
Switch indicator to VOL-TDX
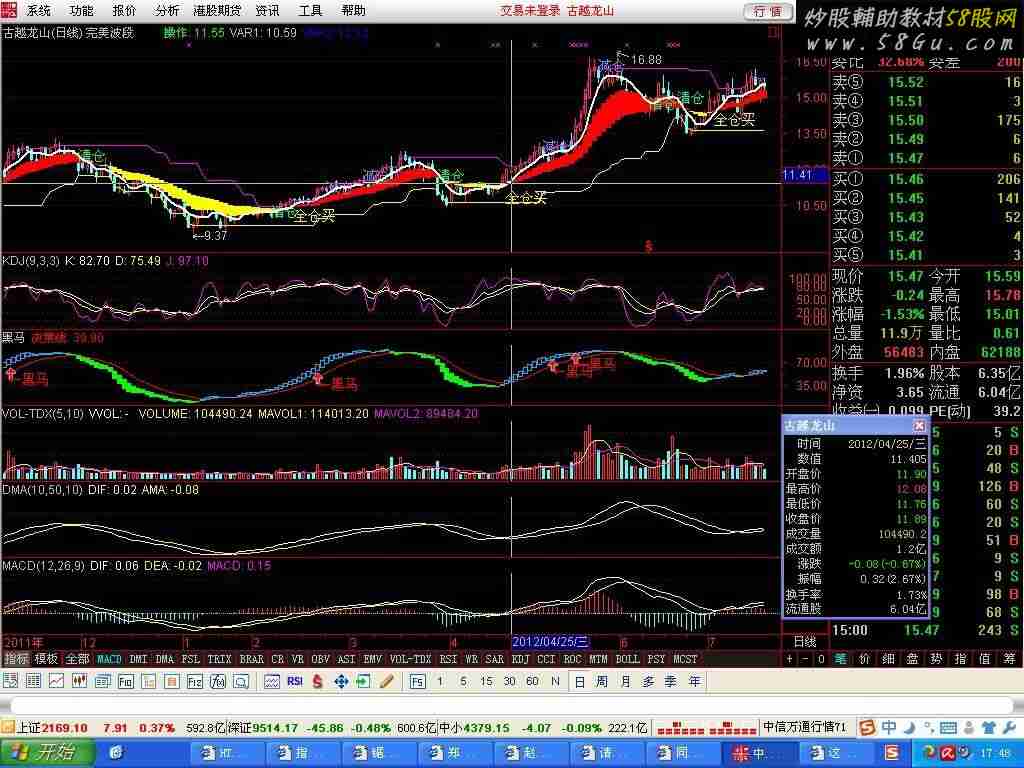click(x=410, y=659)
